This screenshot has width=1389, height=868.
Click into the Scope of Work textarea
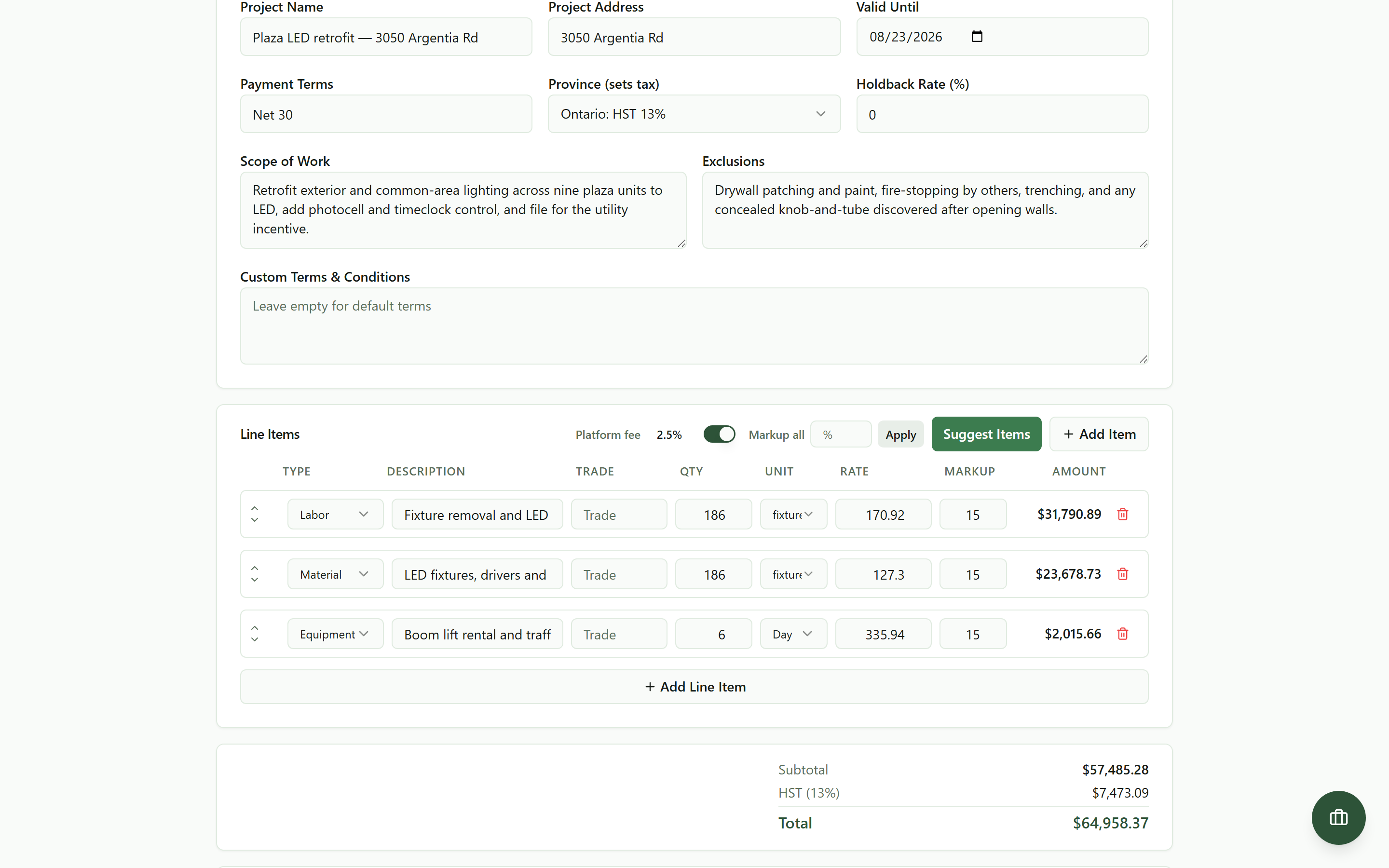(463, 210)
